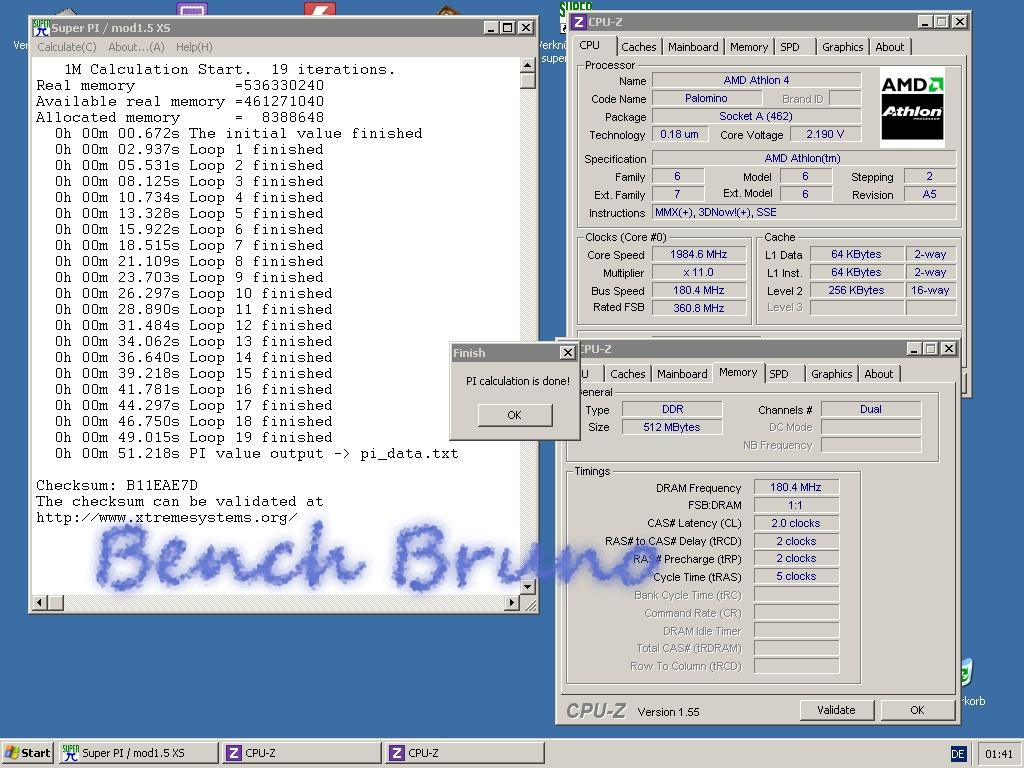Viewport: 1024px width, 768px height.
Task: Click the Rated FSB 360.8 MHz field
Action: click(699, 308)
